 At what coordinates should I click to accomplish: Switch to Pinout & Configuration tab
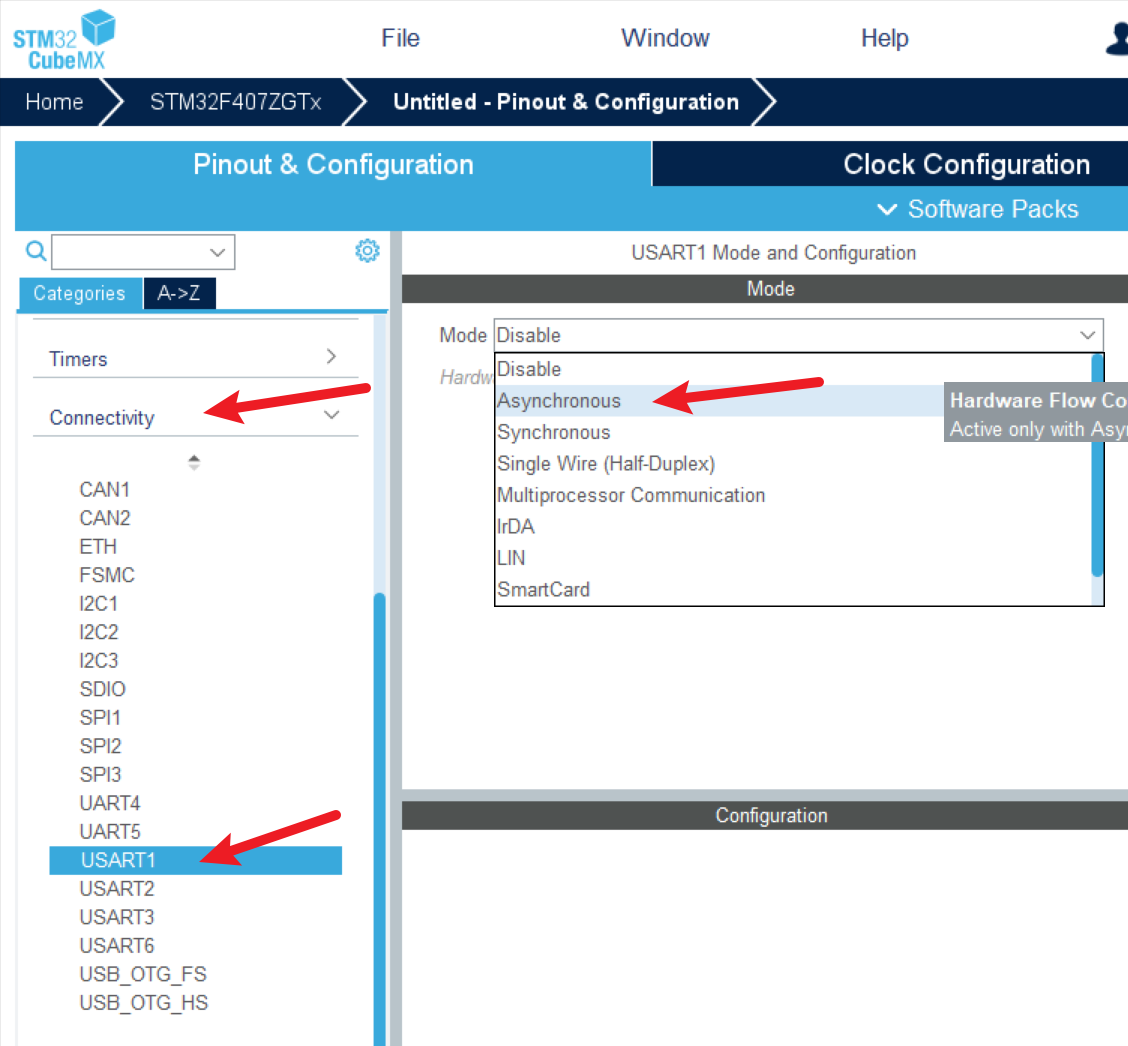click(333, 165)
